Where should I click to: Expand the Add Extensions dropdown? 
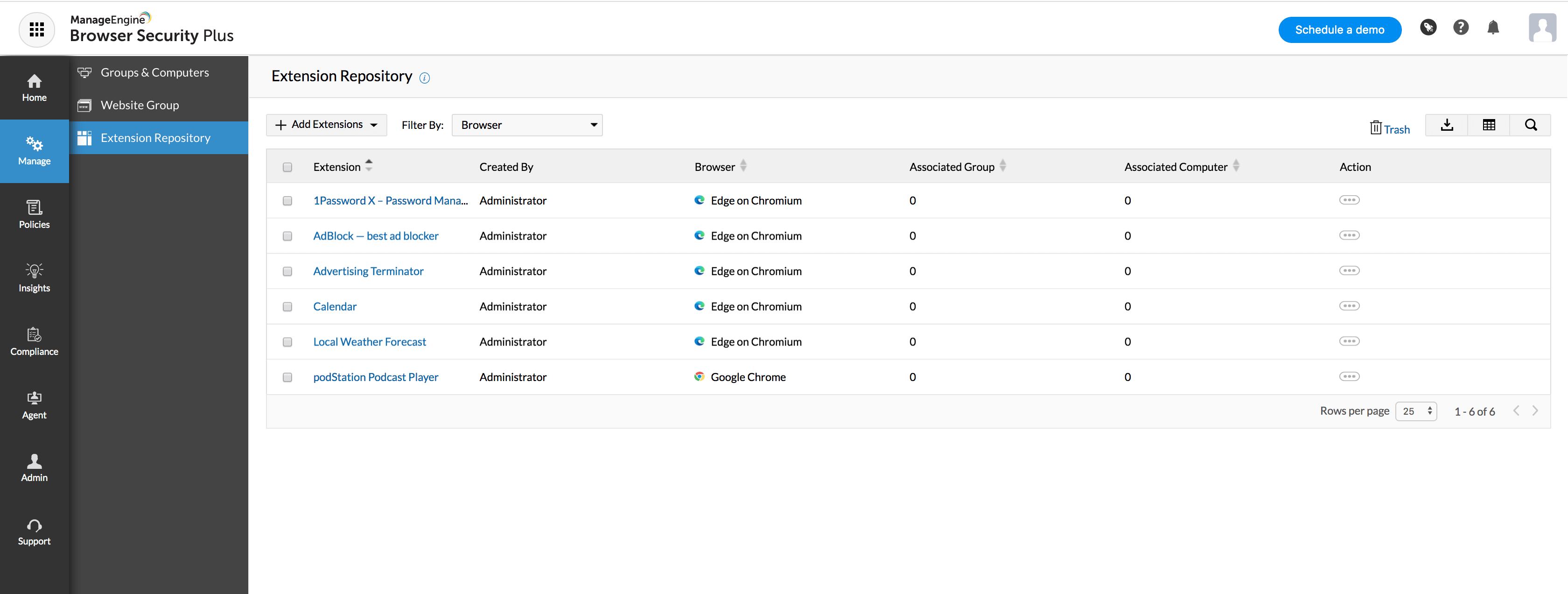click(327, 125)
